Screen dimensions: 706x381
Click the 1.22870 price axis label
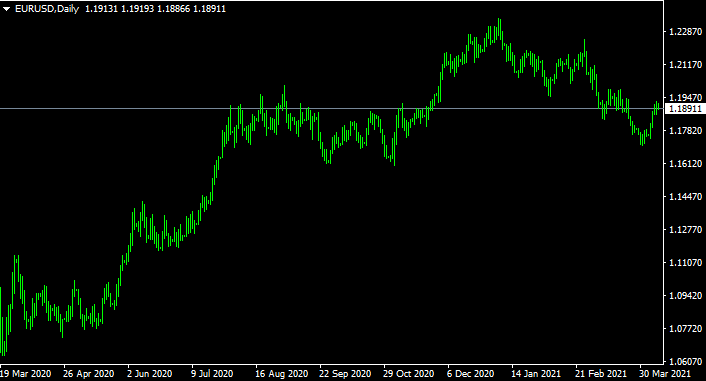686,32
